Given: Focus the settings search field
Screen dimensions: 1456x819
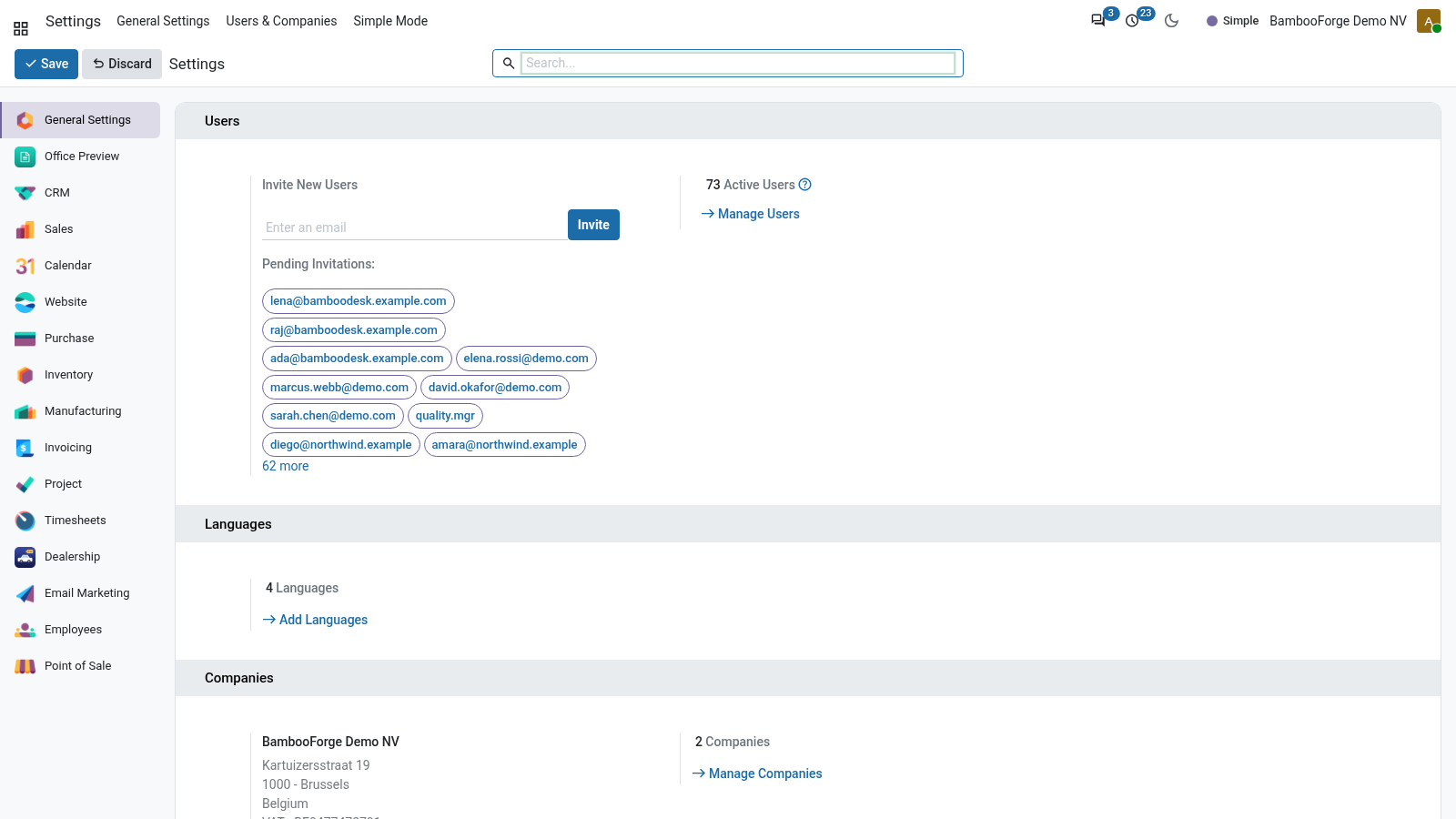Looking at the screenshot, I should [738, 63].
